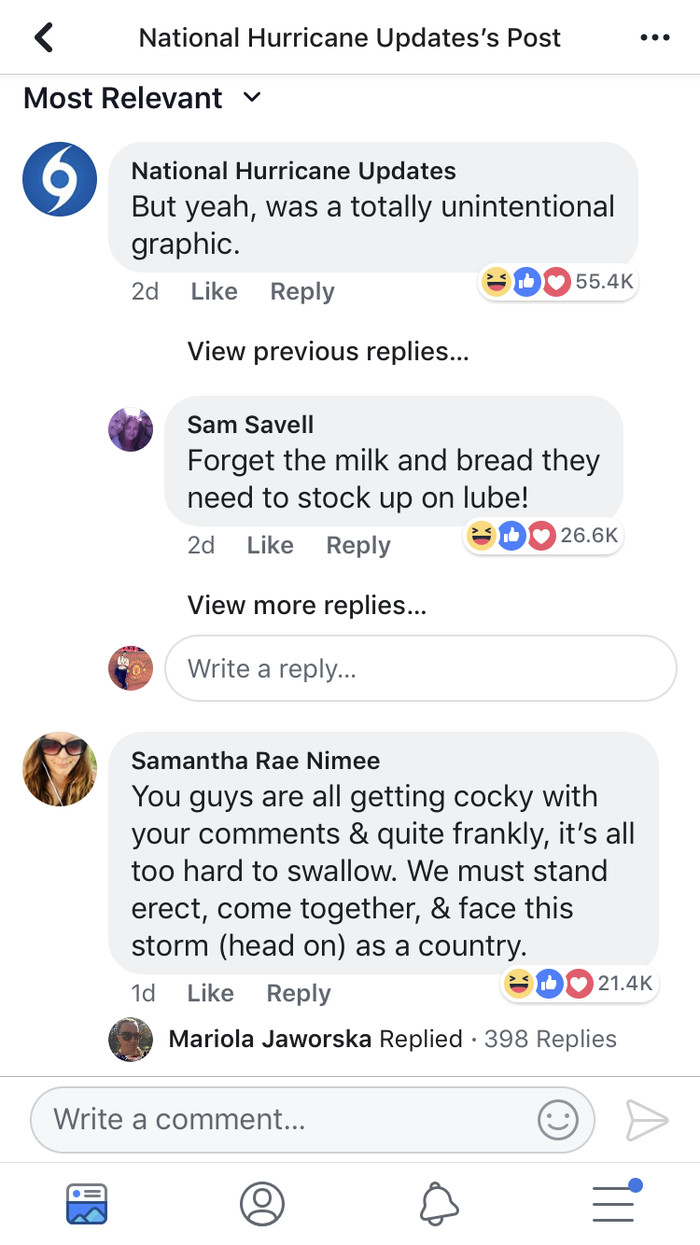Like Samantha Rae Nimee's comment
The width and height of the screenshot is (700, 1245).
tap(210, 994)
